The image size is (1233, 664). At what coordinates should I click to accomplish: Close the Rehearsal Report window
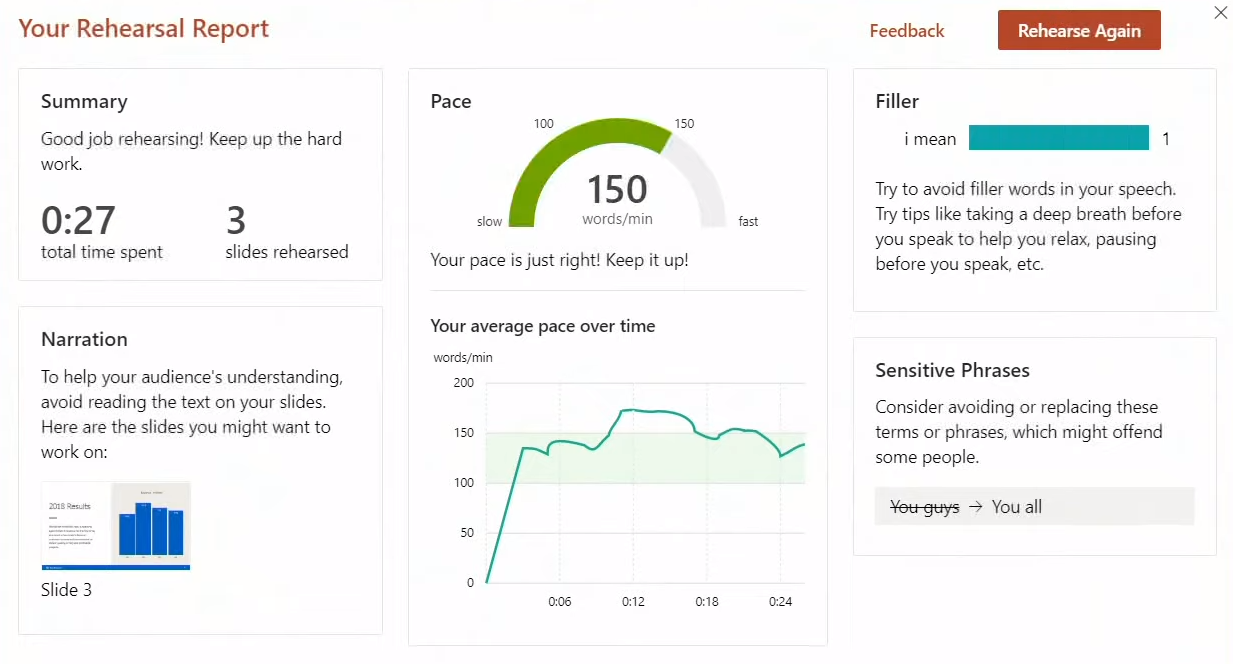[x=1220, y=13]
